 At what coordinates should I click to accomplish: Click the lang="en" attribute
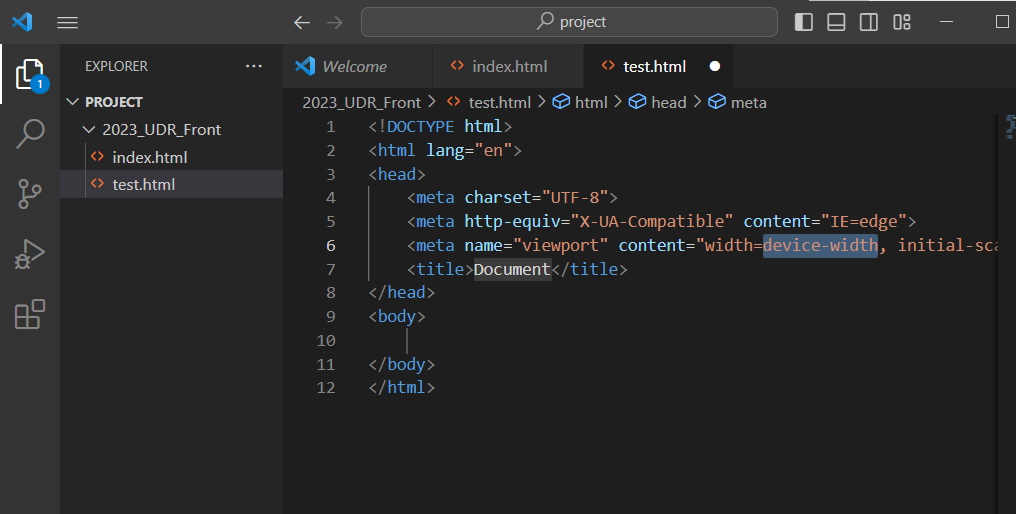[x=469, y=150]
